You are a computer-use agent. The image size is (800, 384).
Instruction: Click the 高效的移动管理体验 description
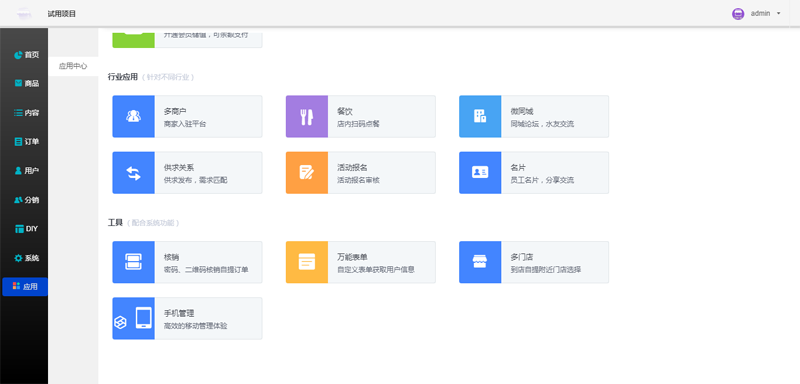click(x=195, y=326)
